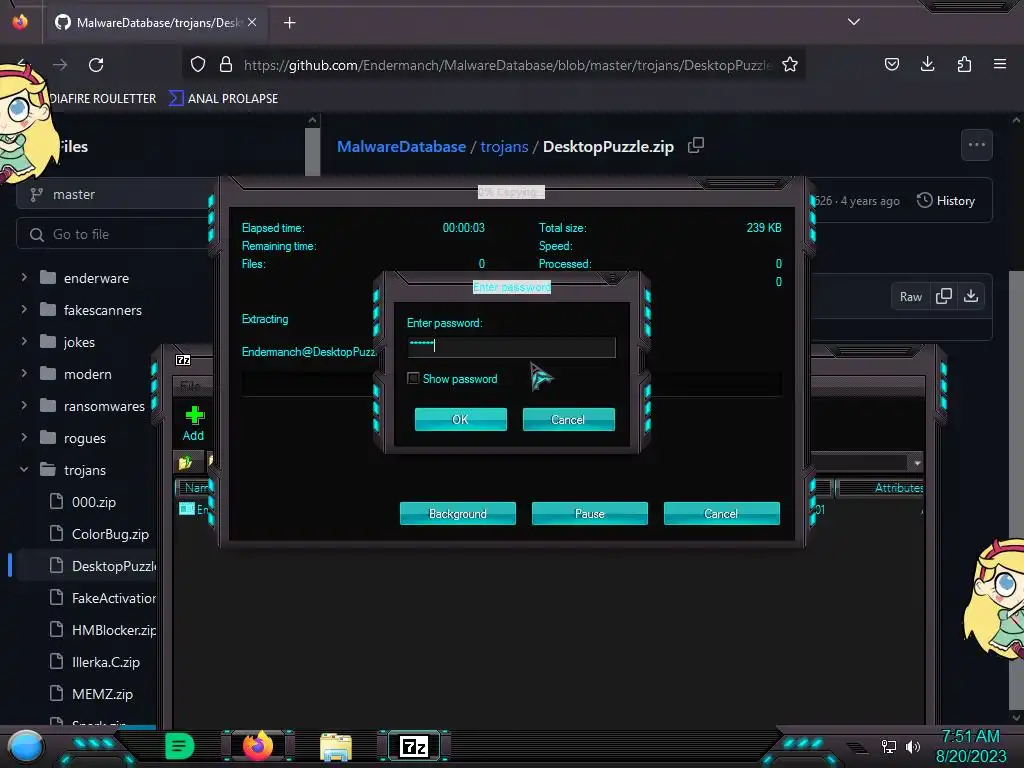
Task: Pause the extraction progress
Action: 590,513
